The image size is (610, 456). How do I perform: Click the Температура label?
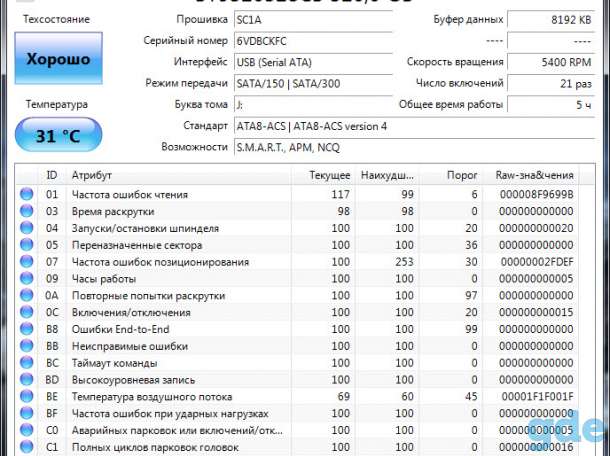coord(57,104)
